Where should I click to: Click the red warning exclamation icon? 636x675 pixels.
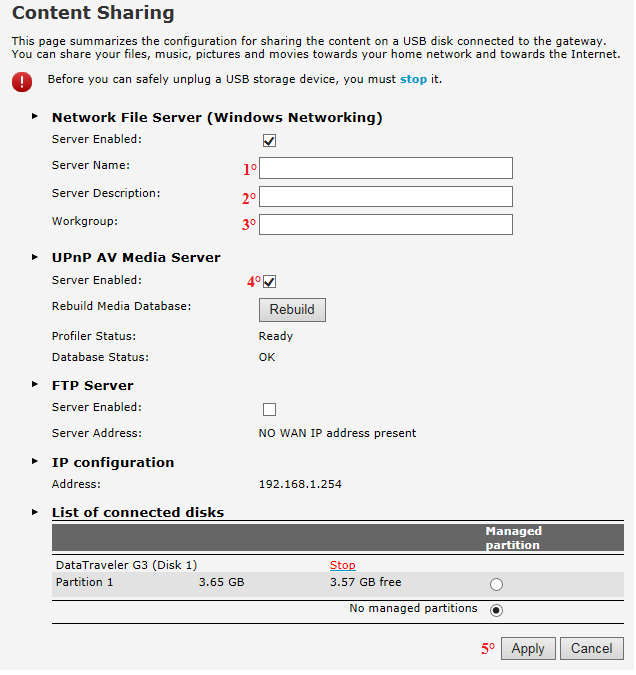point(22,82)
